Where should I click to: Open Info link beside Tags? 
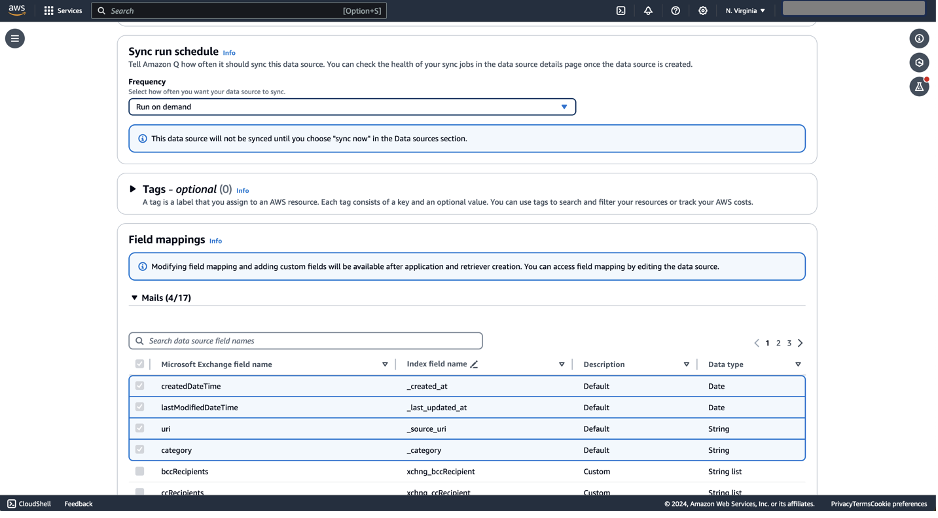point(243,191)
